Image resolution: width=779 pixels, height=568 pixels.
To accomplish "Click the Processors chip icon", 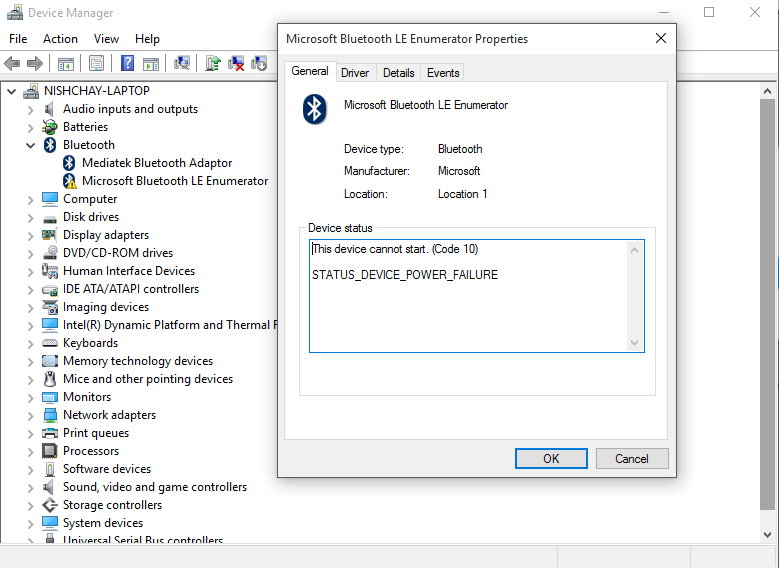I will [x=50, y=451].
